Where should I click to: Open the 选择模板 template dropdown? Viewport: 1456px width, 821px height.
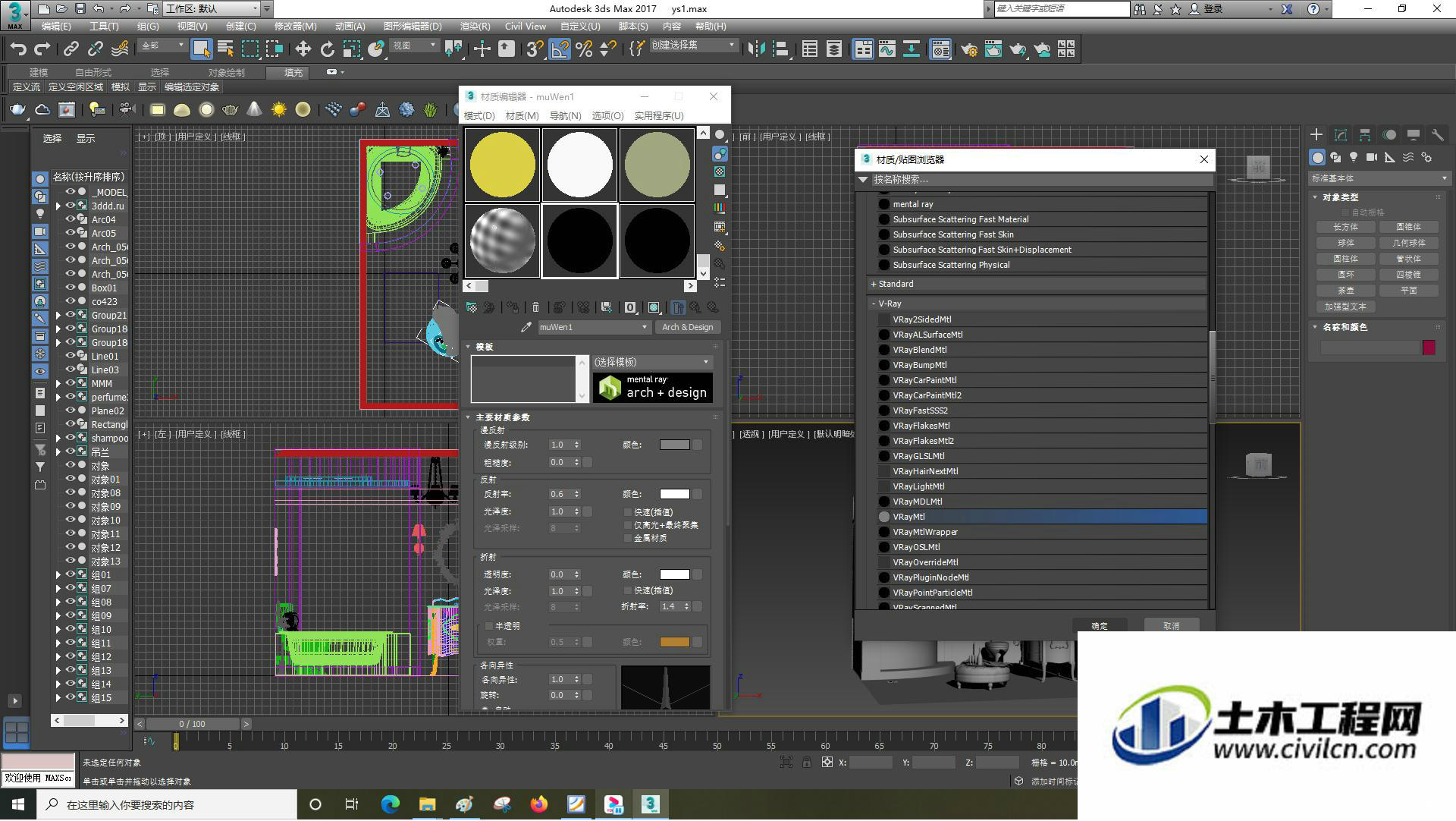pos(652,362)
